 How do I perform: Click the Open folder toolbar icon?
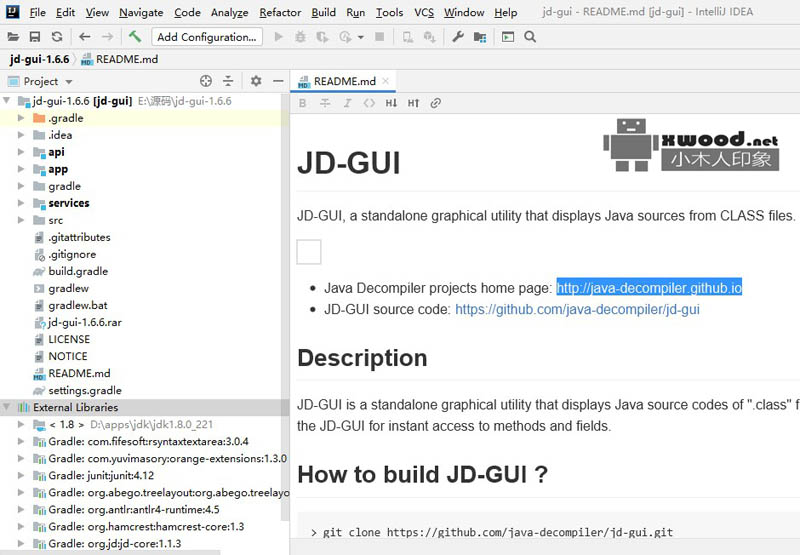tap(13, 37)
